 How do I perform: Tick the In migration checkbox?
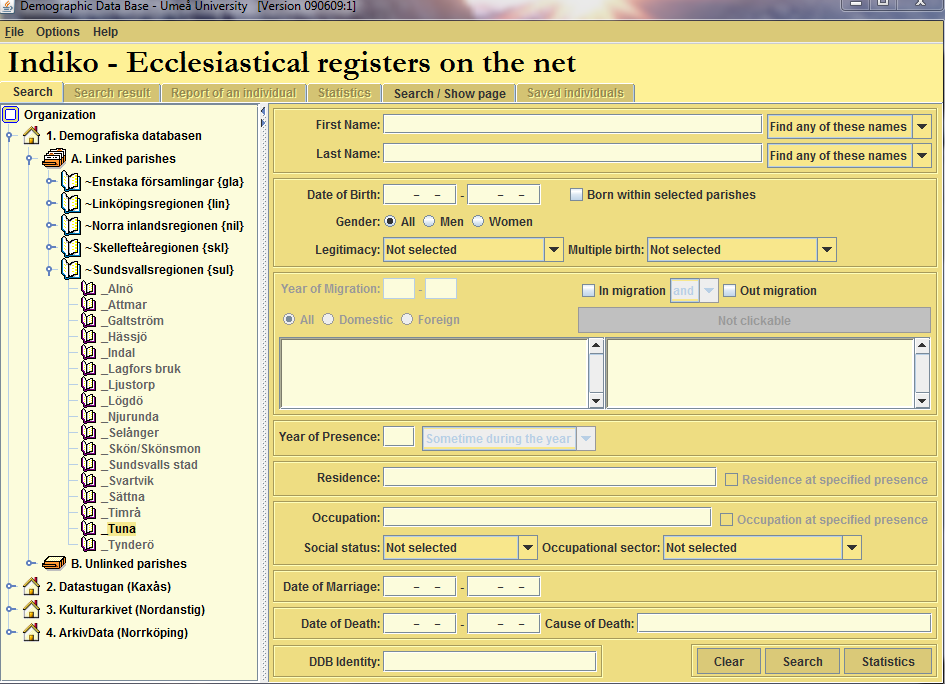588,290
